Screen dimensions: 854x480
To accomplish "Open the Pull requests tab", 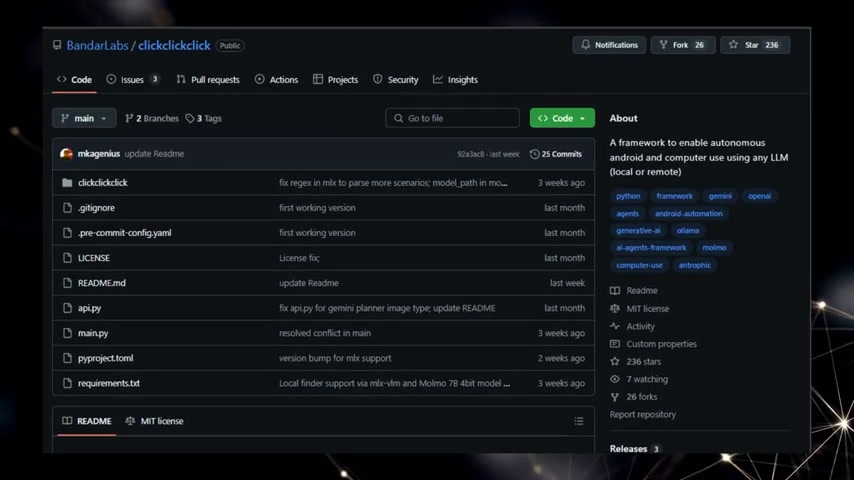I will click(208, 80).
